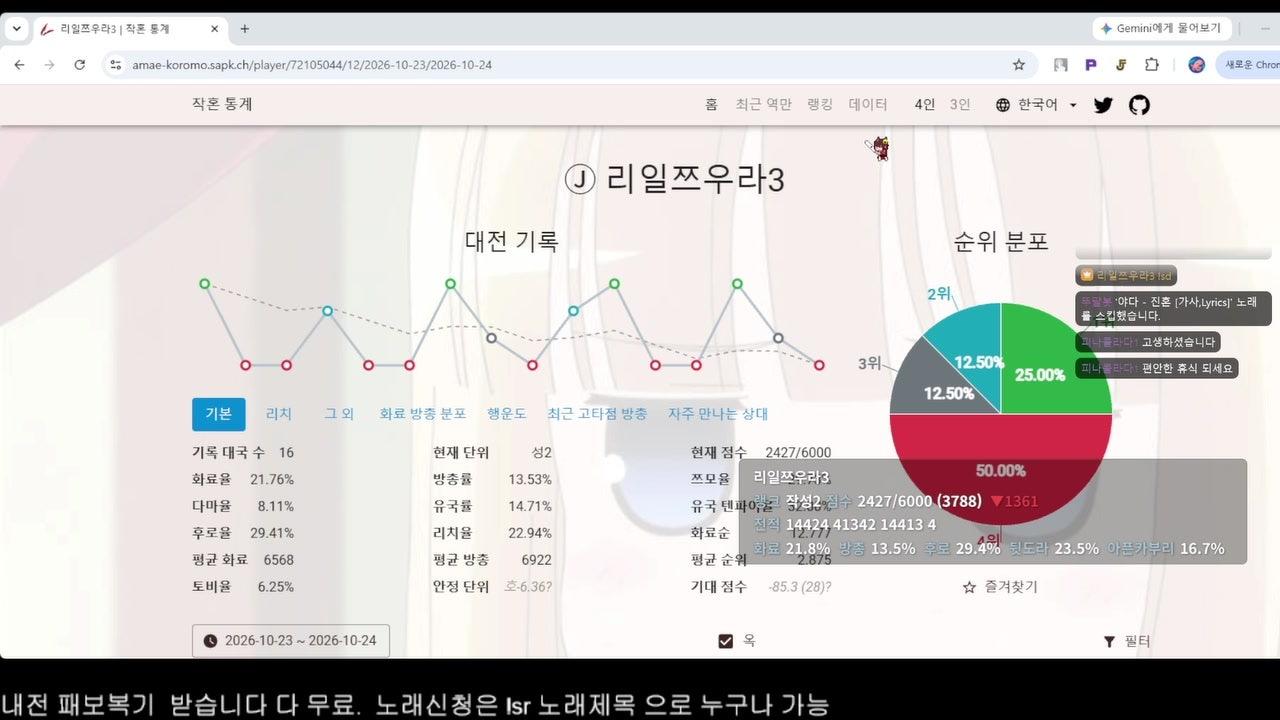
Task: Bookmark the page with the star icon
Action: (1019, 65)
